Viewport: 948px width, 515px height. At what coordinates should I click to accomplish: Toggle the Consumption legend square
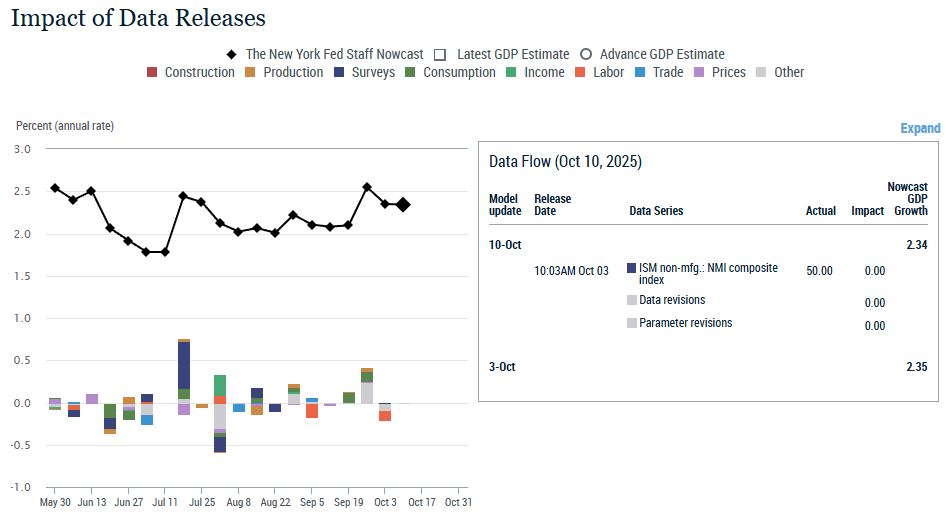pyautogui.click(x=411, y=72)
